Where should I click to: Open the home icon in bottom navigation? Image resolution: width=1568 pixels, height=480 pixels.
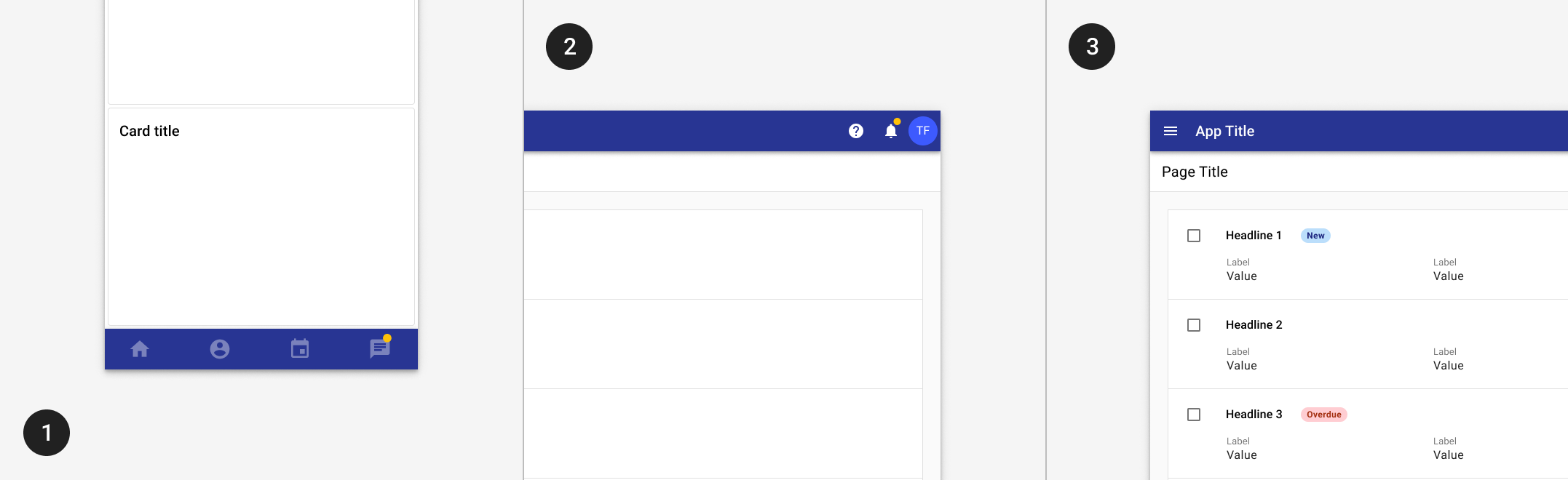click(x=140, y=349)
